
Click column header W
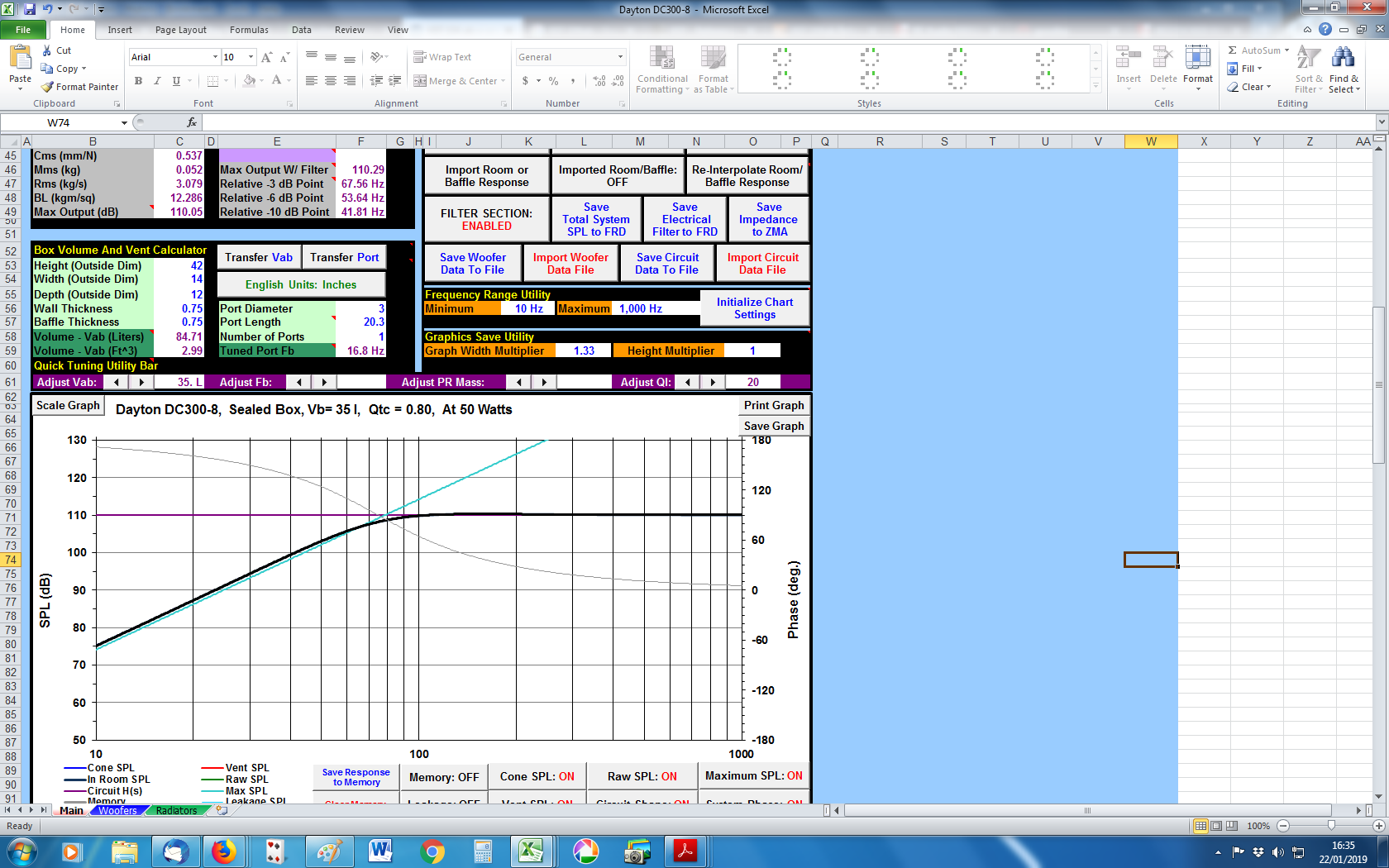(1151, 141)
